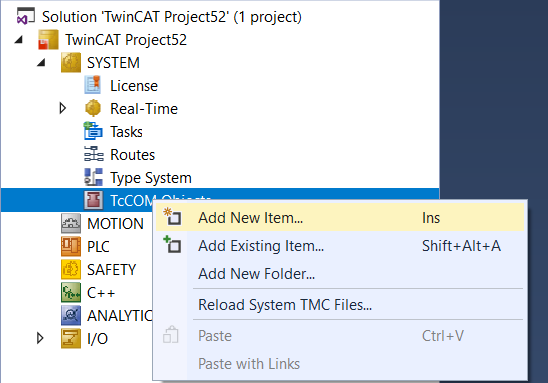Image resolution: width=548 pixels, height=383 pixels.
Task: Expand the I/O node arrow
Action: (40, 338)
